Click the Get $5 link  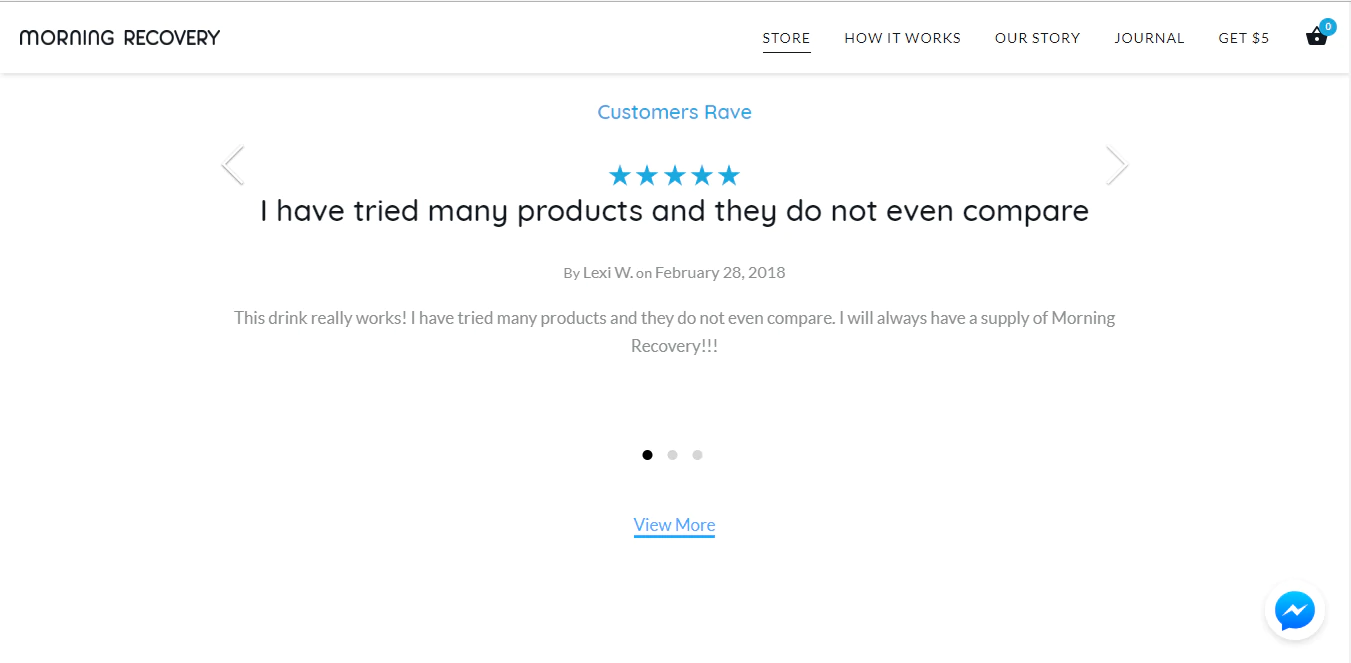[x=1243, y=38]
